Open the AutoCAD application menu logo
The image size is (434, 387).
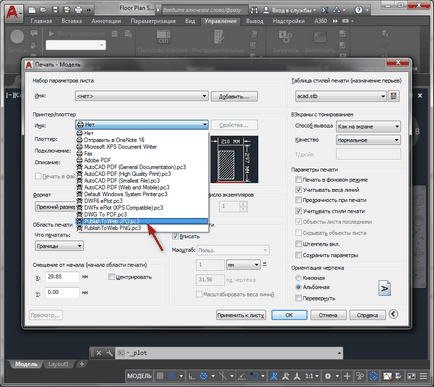tap(12, 11)
